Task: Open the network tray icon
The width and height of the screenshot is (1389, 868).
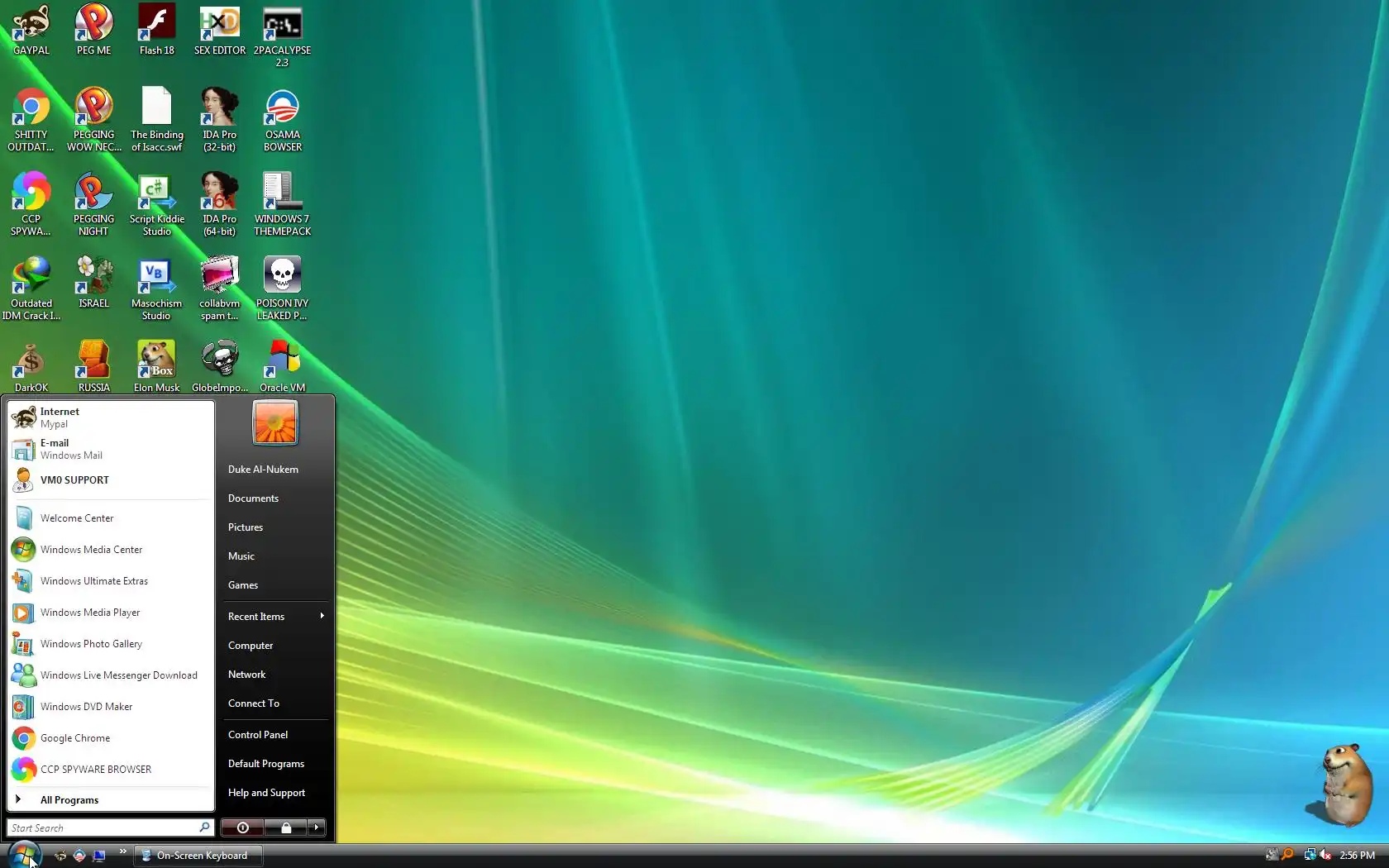Action: [x=1310, y=855]
